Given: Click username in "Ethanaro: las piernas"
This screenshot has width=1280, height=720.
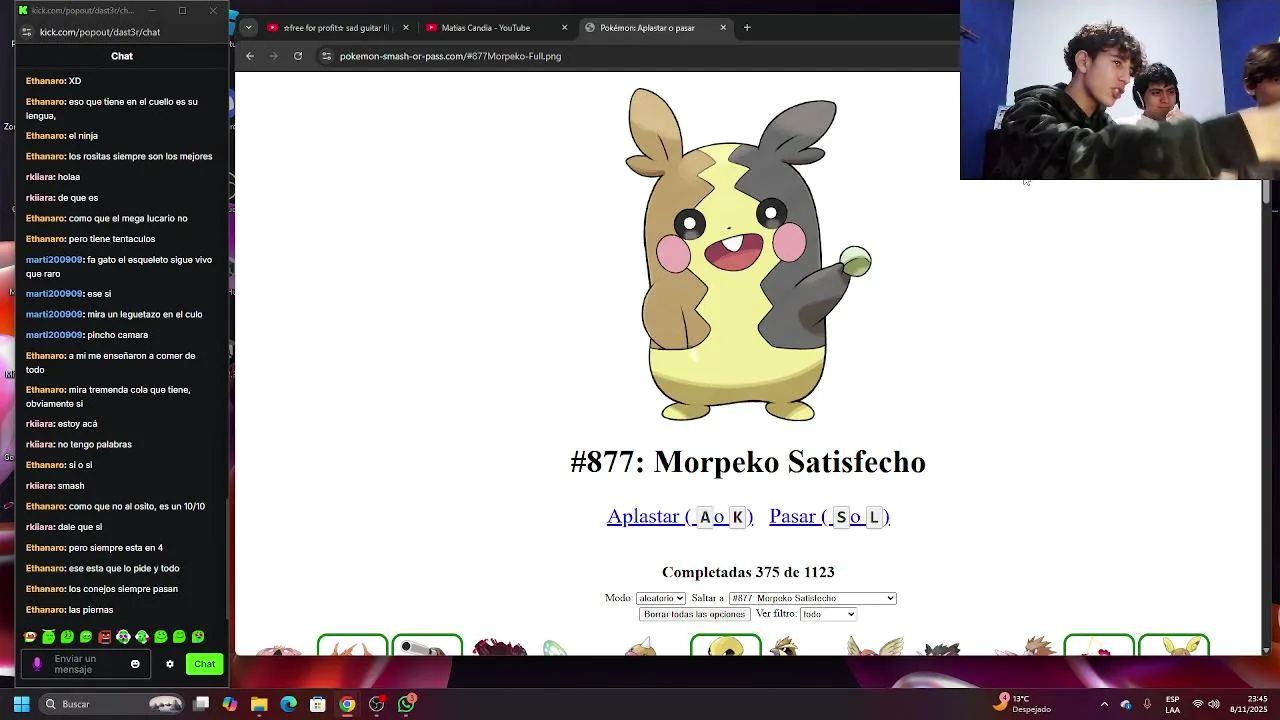Looking at the screenshot, I should tap(45, 610).
